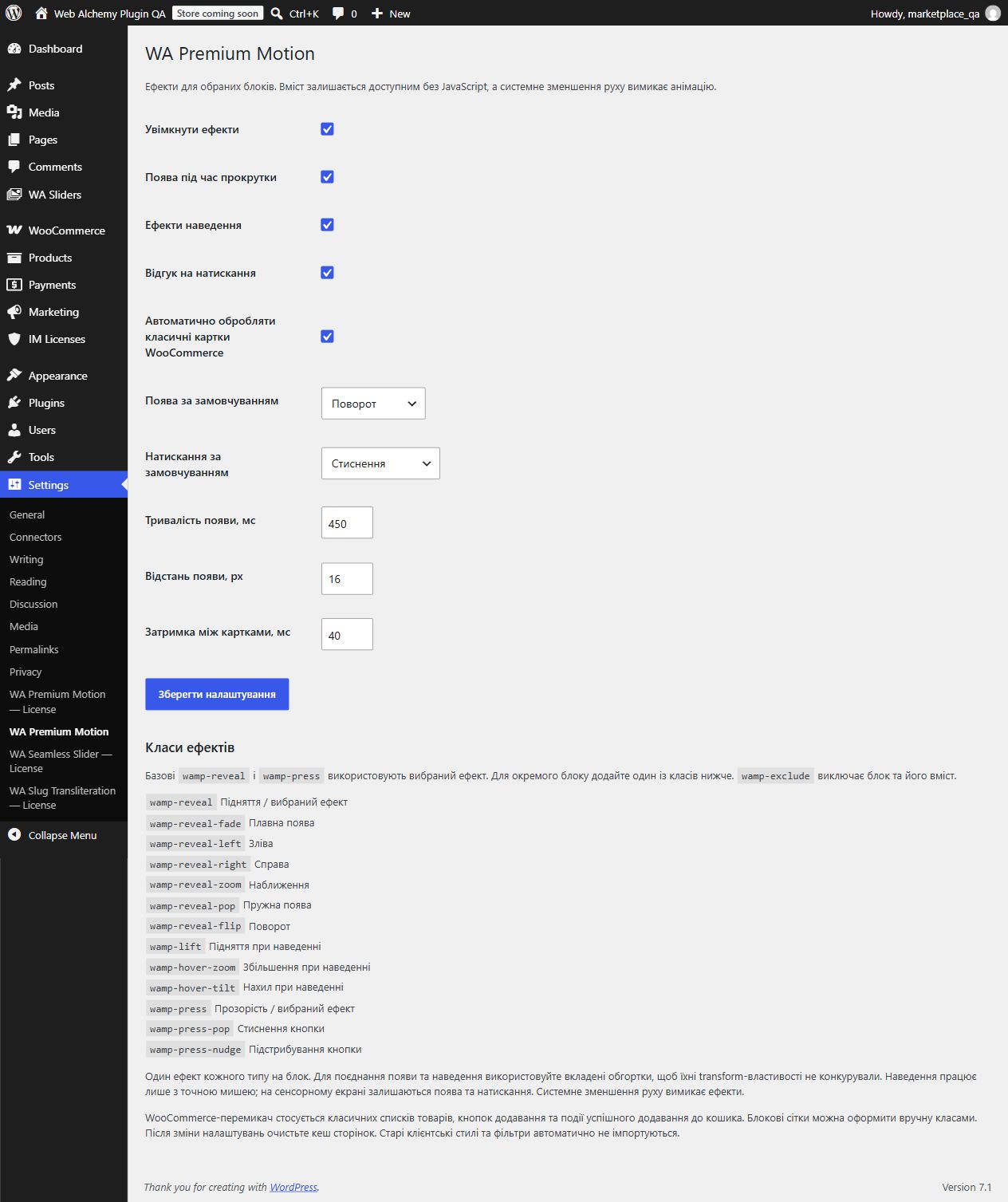
Task: Open Writing settings submenu
Action: coord(26,559)
